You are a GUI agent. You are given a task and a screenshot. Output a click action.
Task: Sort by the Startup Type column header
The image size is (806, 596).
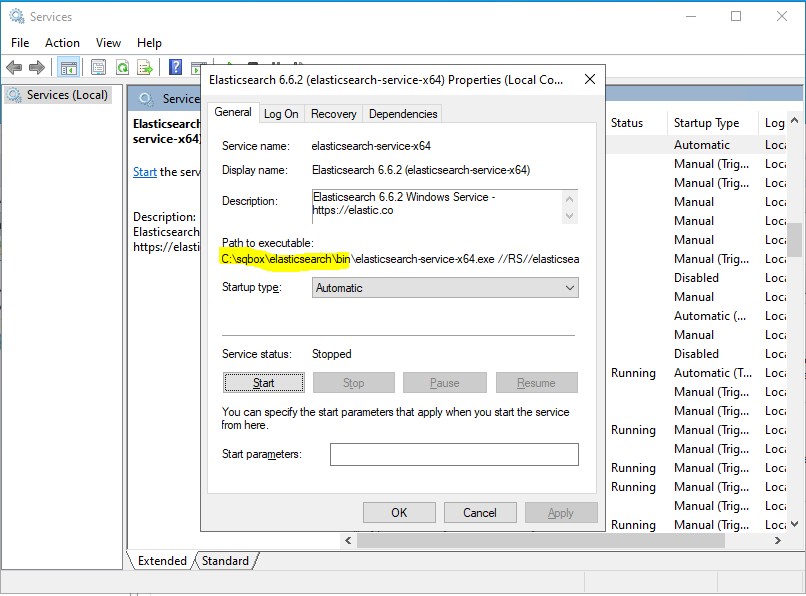(712, 123)
